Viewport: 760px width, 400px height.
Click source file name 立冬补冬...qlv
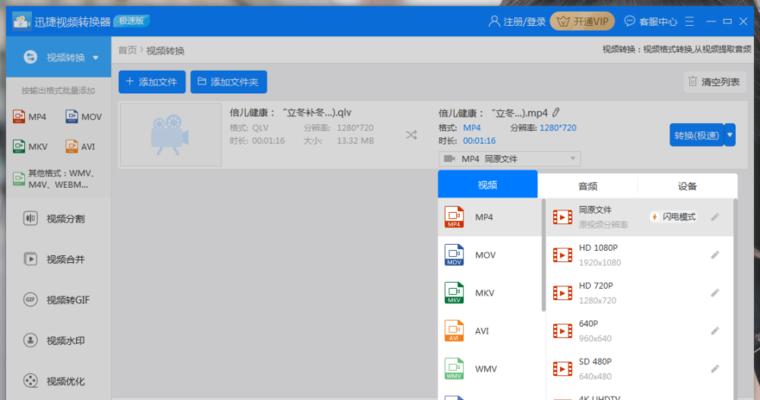pos(290,112)
